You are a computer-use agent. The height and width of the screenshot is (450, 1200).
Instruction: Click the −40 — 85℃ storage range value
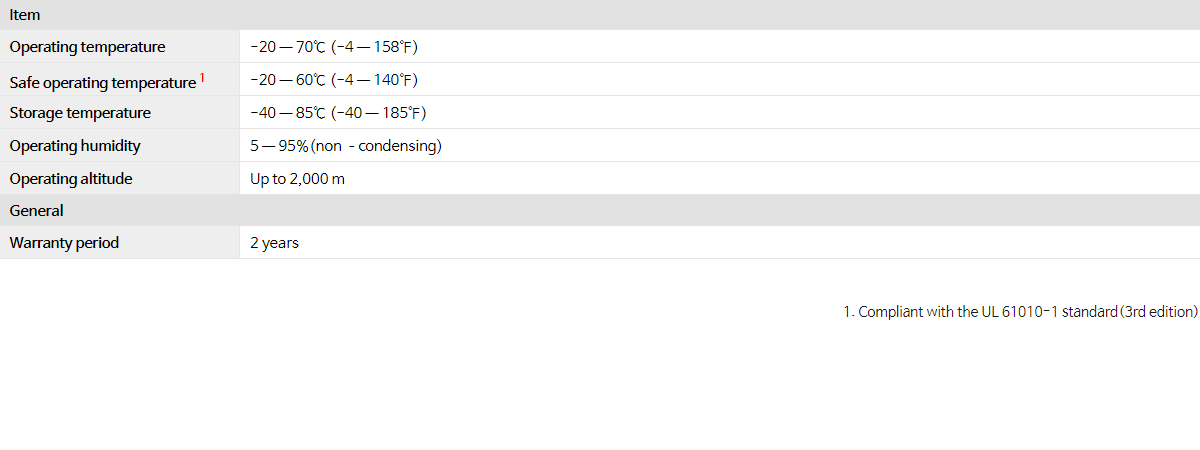click(288, 113)
